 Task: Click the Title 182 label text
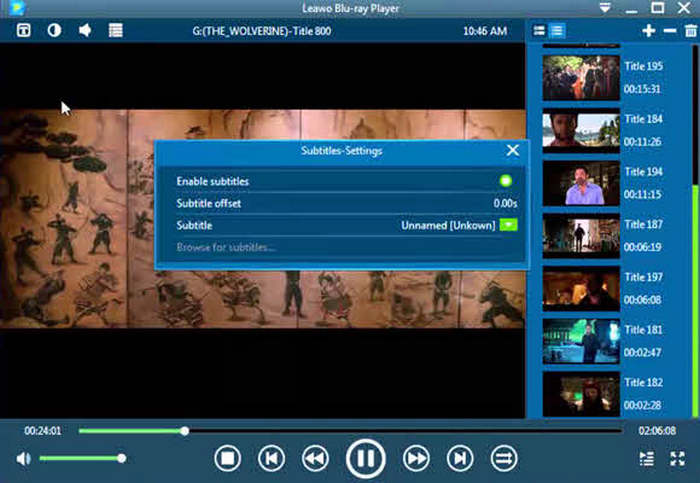pos(644,382)
